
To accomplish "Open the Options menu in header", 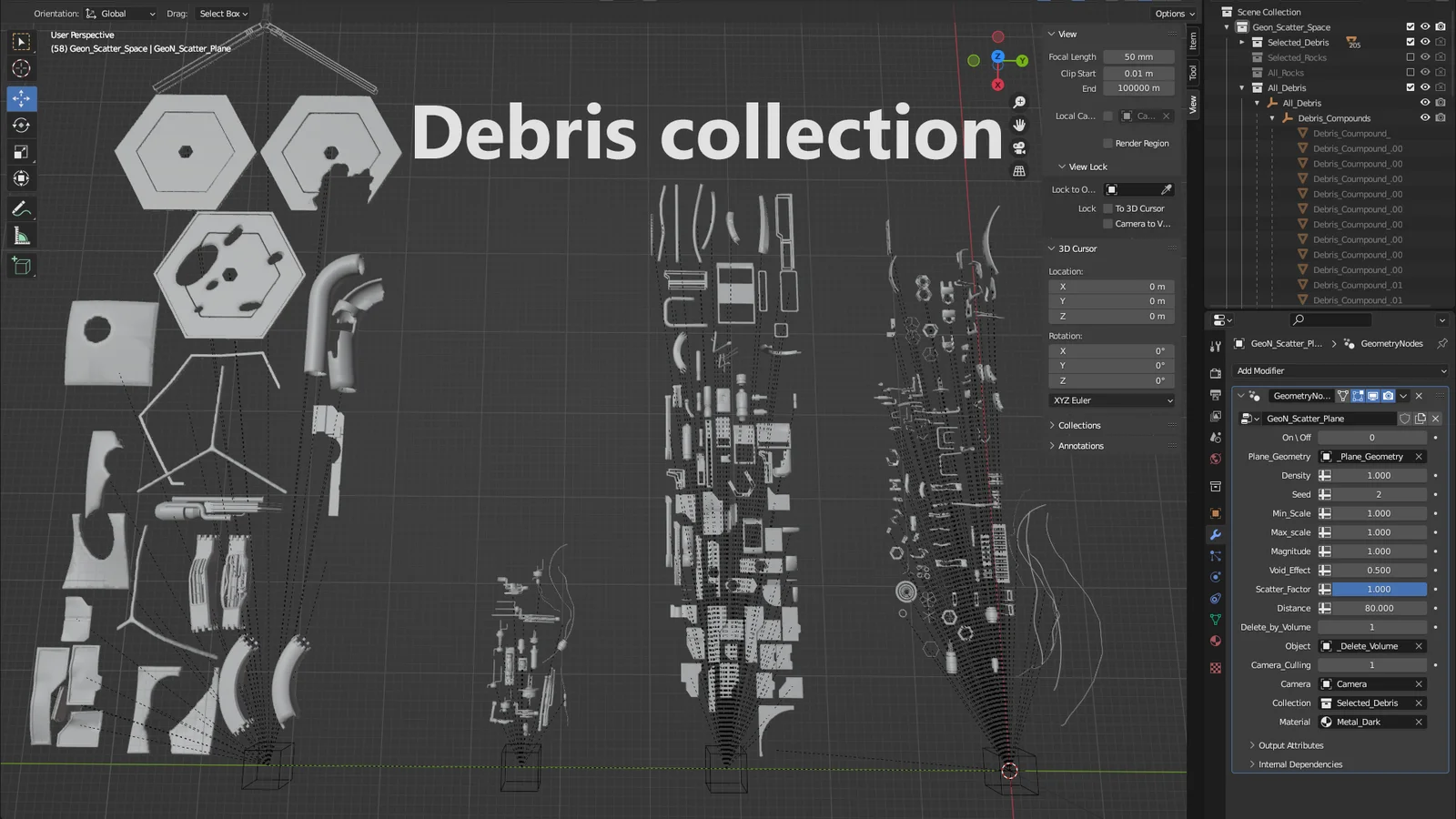I will [x=1174, y=14].
